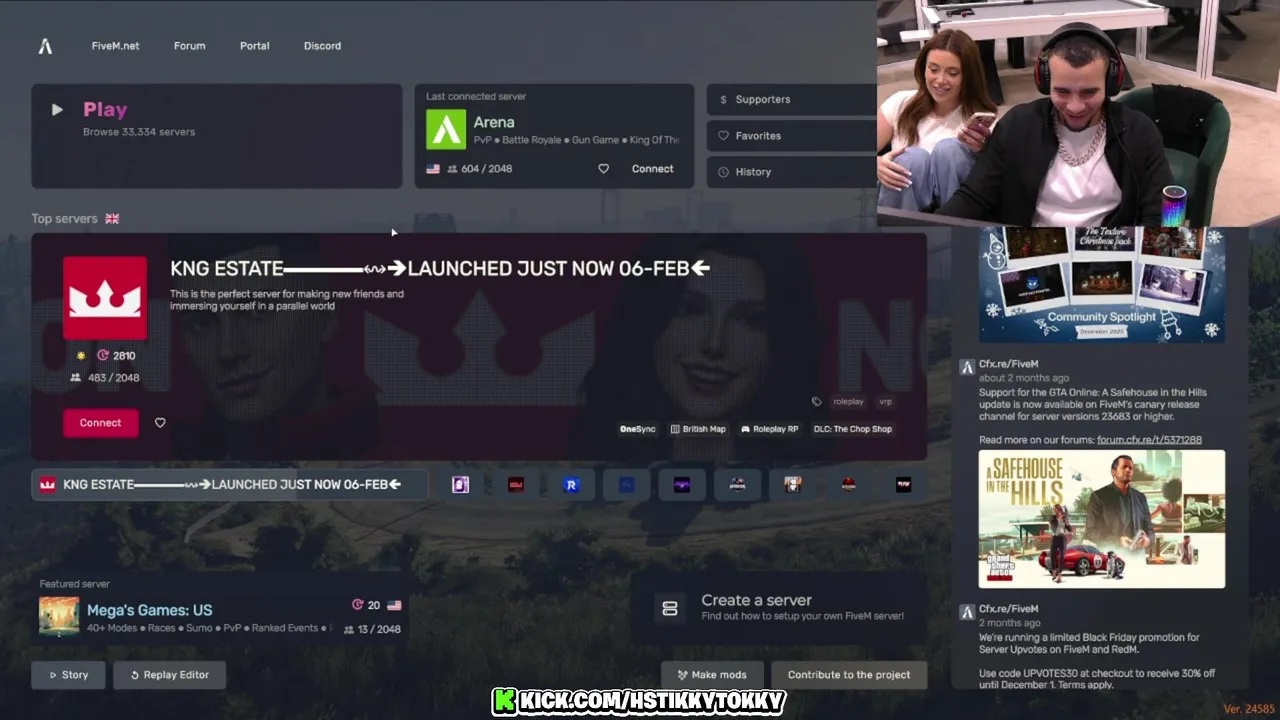This screenshot has height=720, width=1280.
Task: Open the Replay Editor
Action: tap(169, 675)
